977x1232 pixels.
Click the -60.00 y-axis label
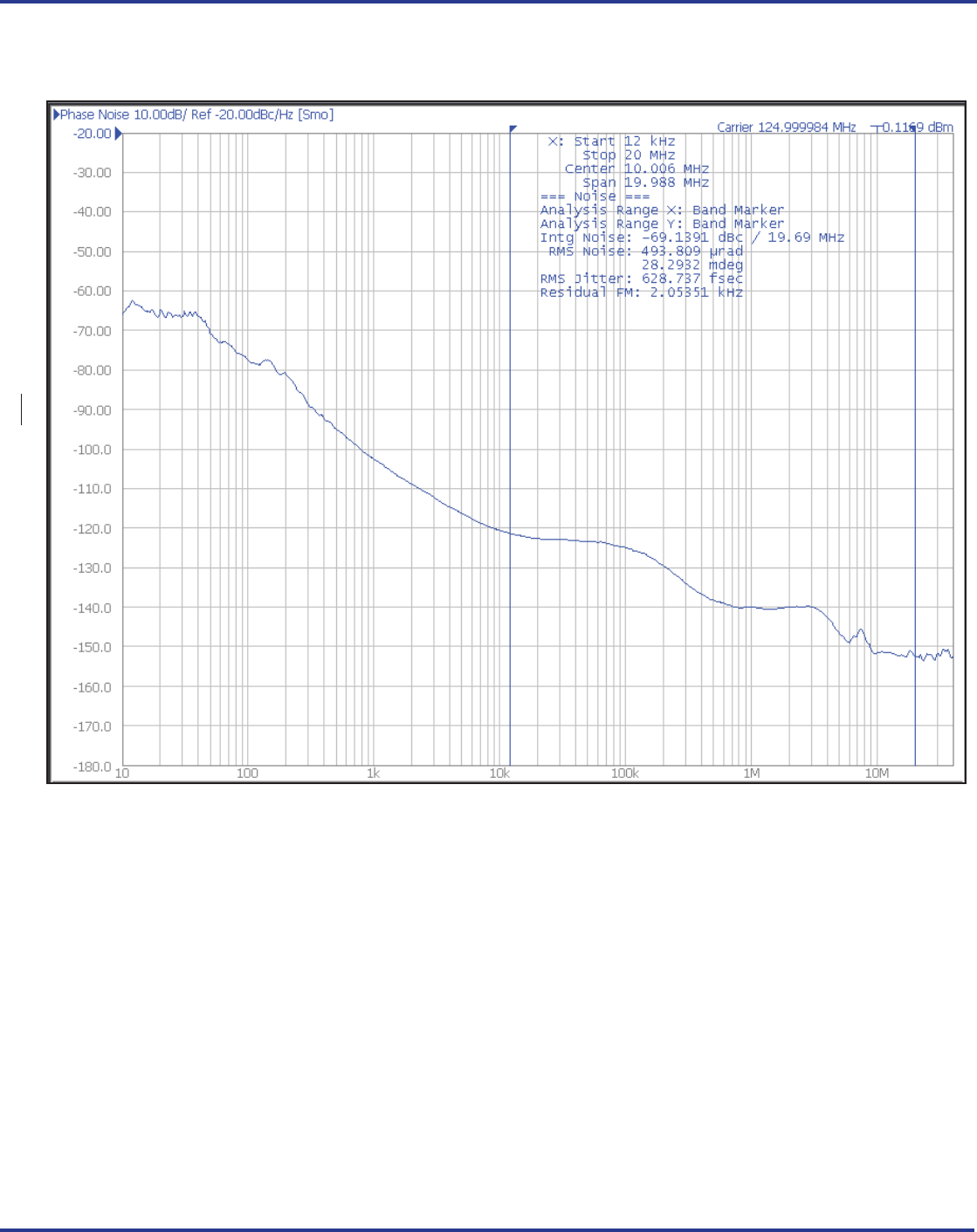tap(92, 292)
